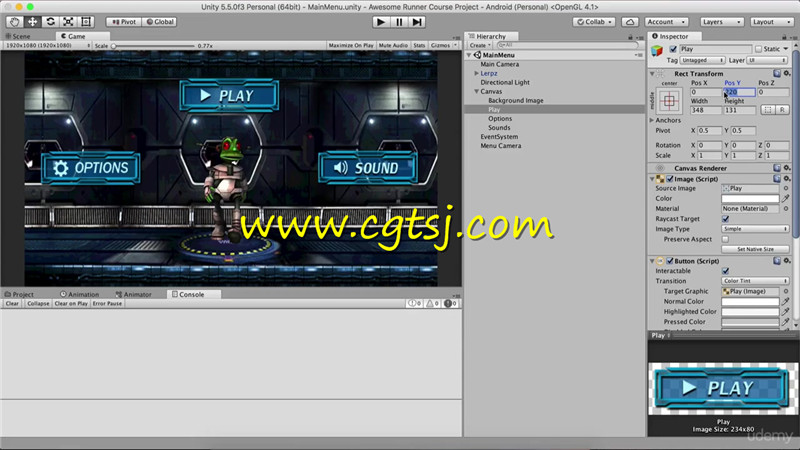
Task: Toggle Raycast Target checkbox
Action: pyautogui.click(x=725, y=219)
